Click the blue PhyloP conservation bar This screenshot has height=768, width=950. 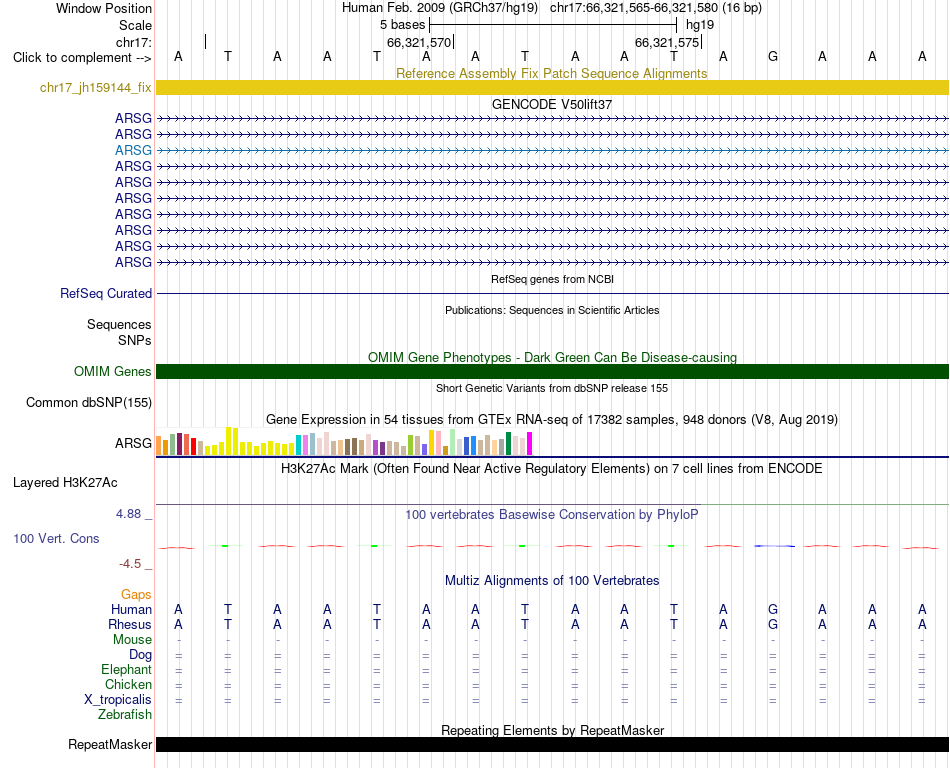point(774,546)
